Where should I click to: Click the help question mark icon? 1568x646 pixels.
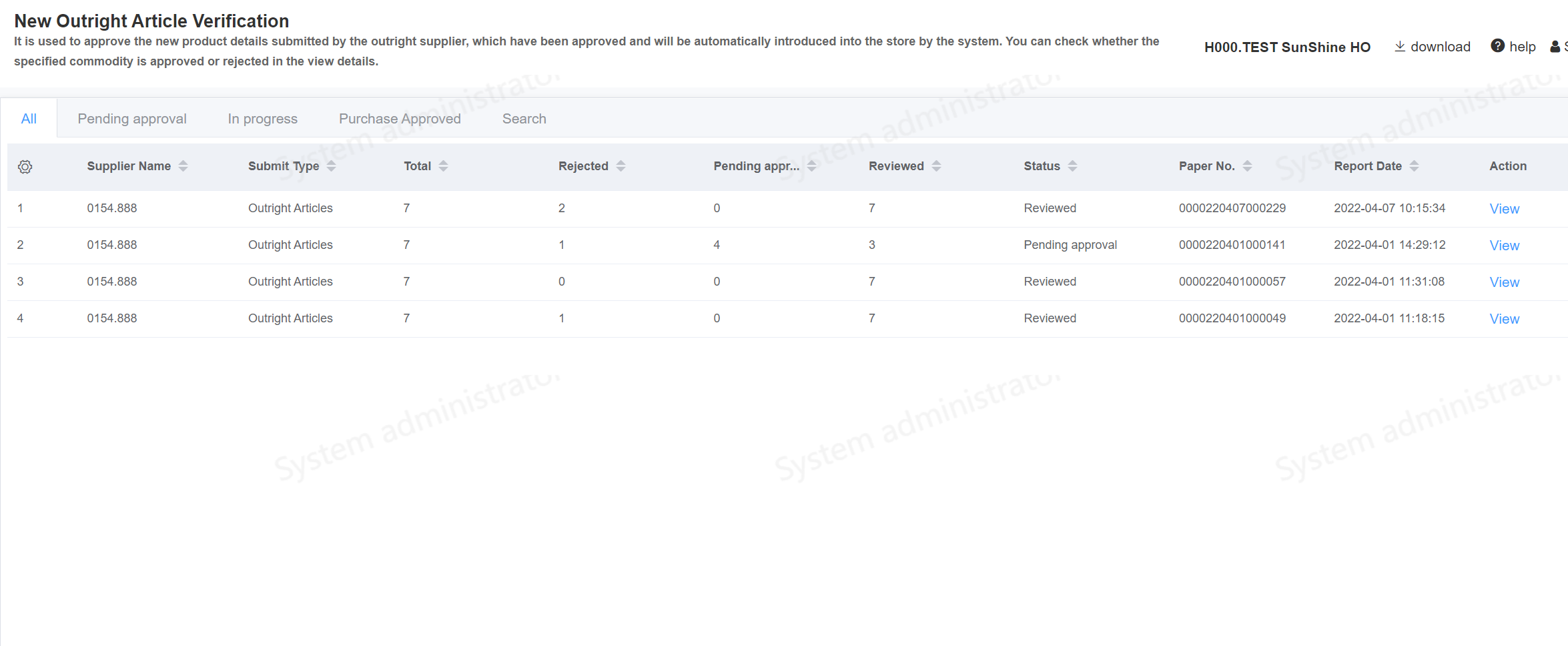click(x=1497, y=46)
